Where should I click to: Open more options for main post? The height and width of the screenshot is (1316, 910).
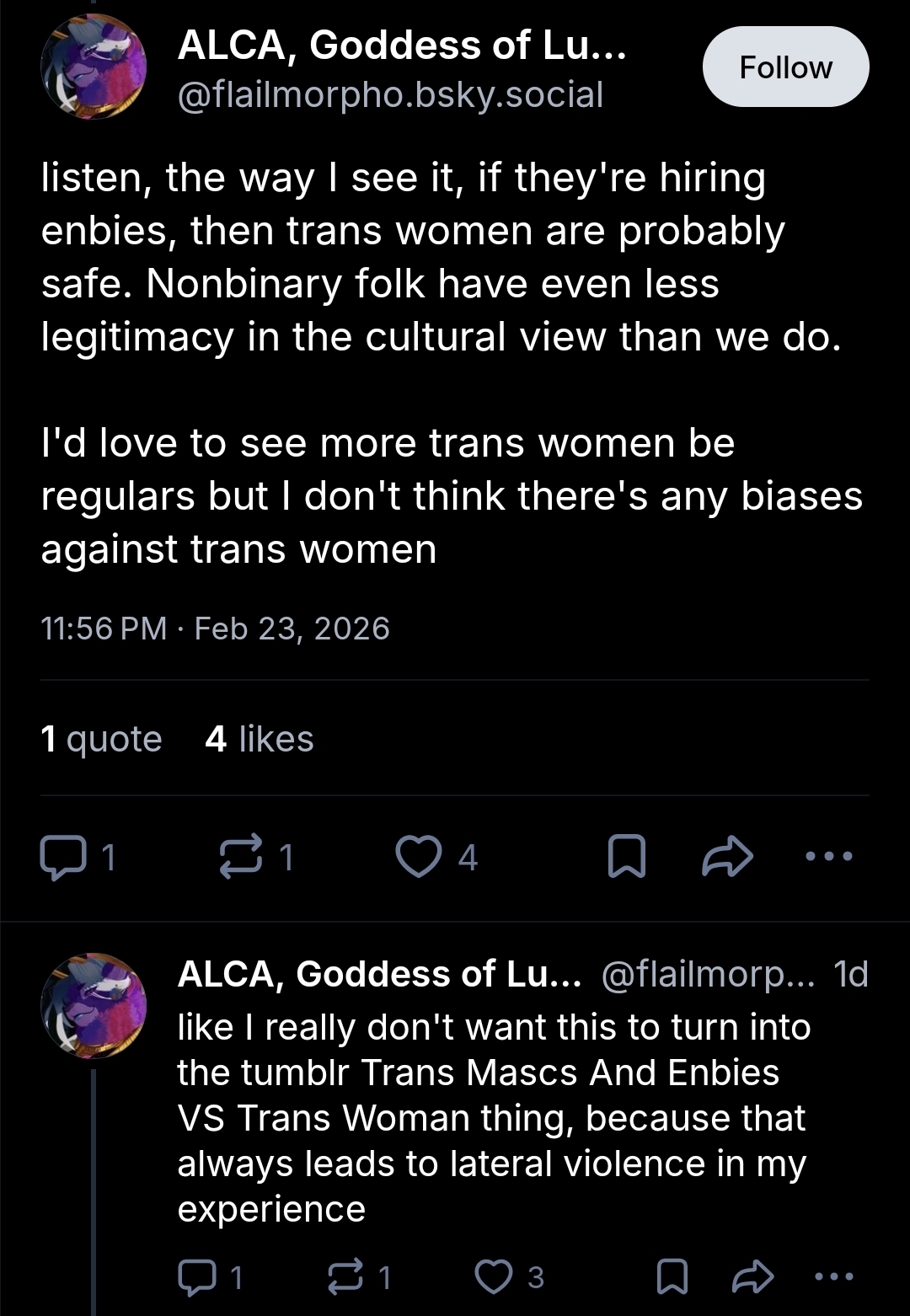828,857
